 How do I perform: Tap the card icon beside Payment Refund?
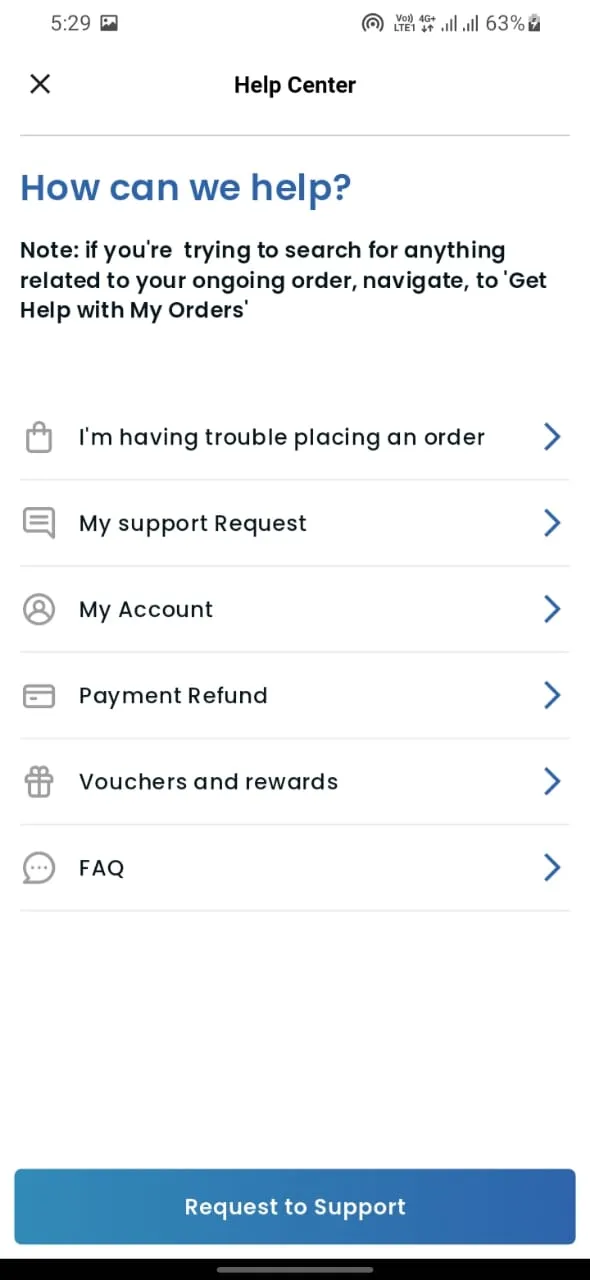(38, 696)
